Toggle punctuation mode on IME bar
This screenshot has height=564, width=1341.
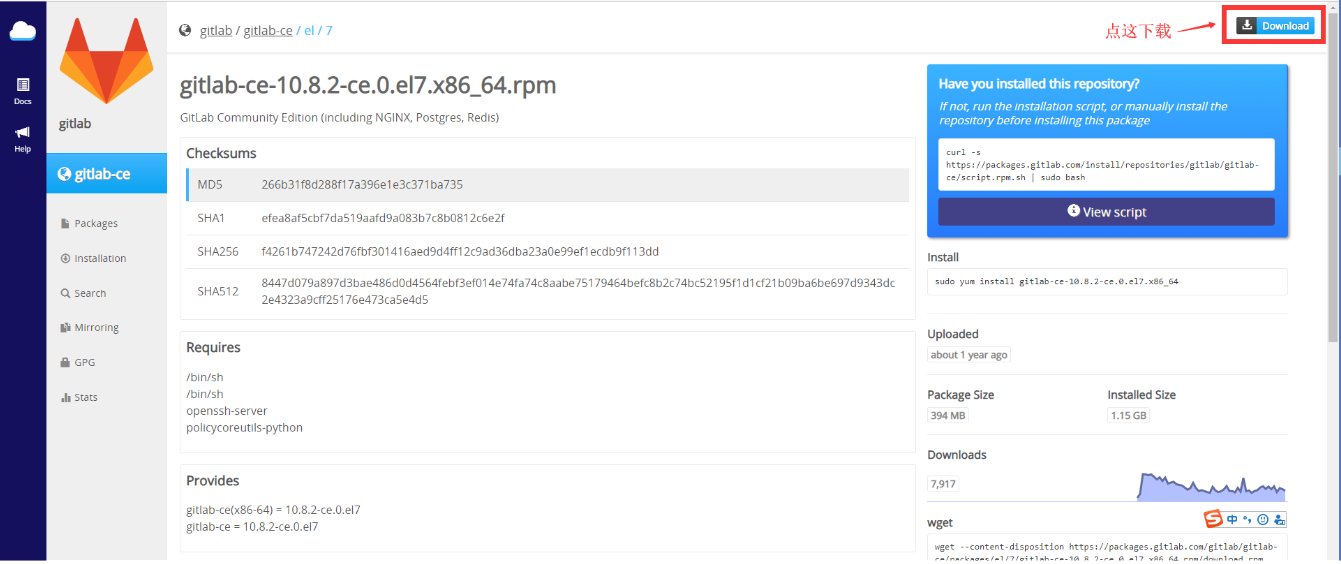[1247, 519]
